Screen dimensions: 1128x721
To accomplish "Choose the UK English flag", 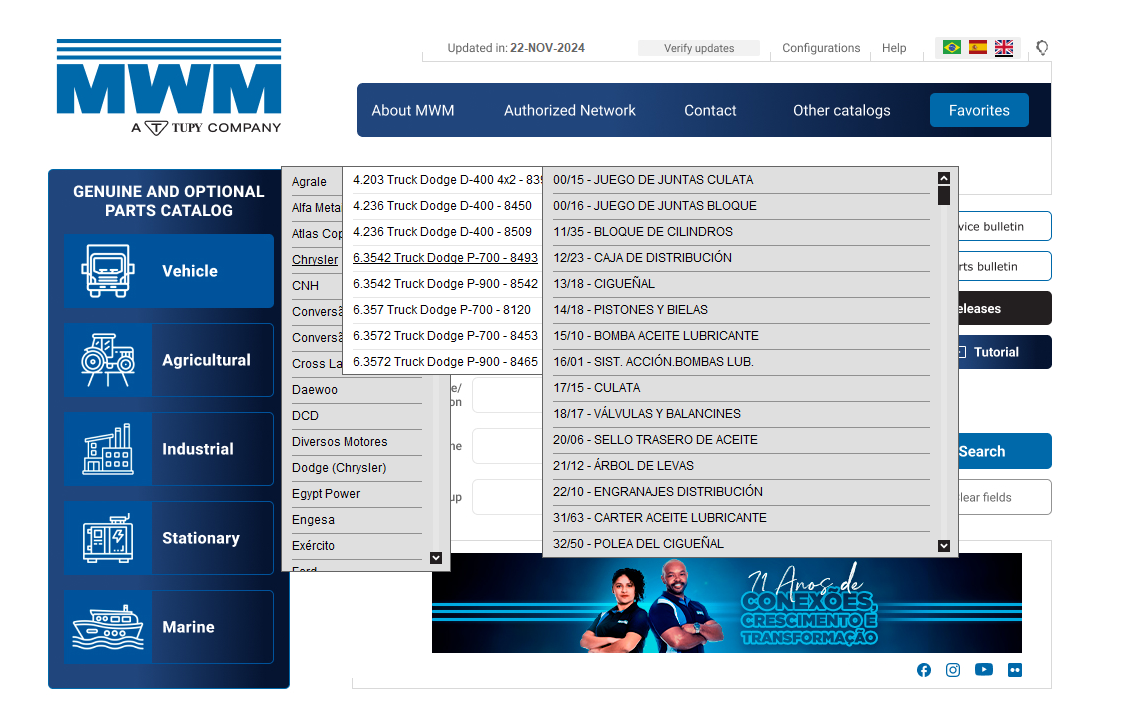I will point(1004,47).
